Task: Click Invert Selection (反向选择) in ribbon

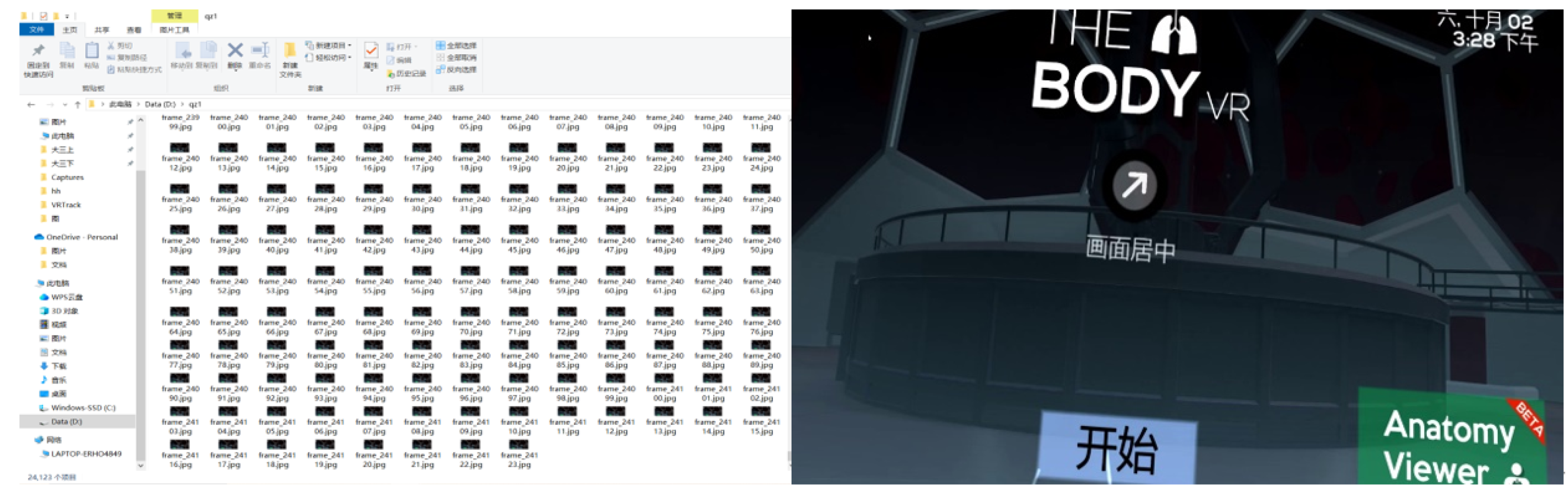Action: pos(456,70)
